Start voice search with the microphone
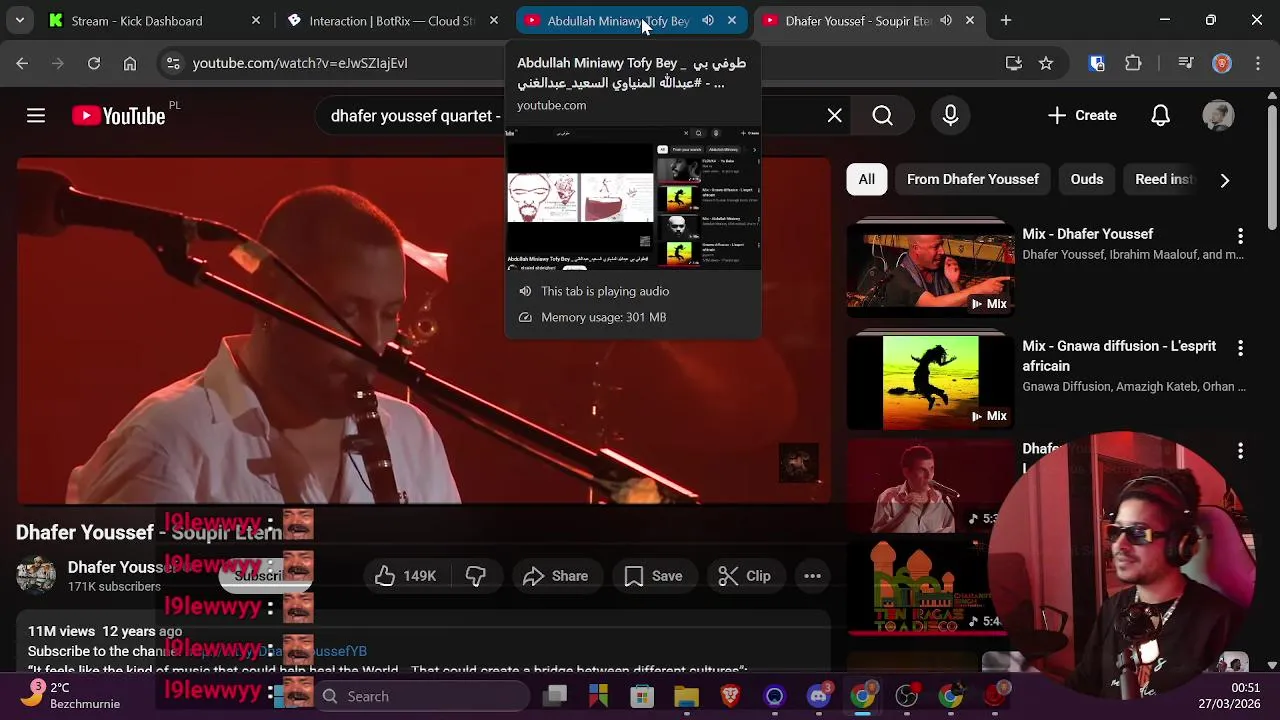The height and width of the screenshot is (720, 1280). pyautogui.click(x=950, y=116)
